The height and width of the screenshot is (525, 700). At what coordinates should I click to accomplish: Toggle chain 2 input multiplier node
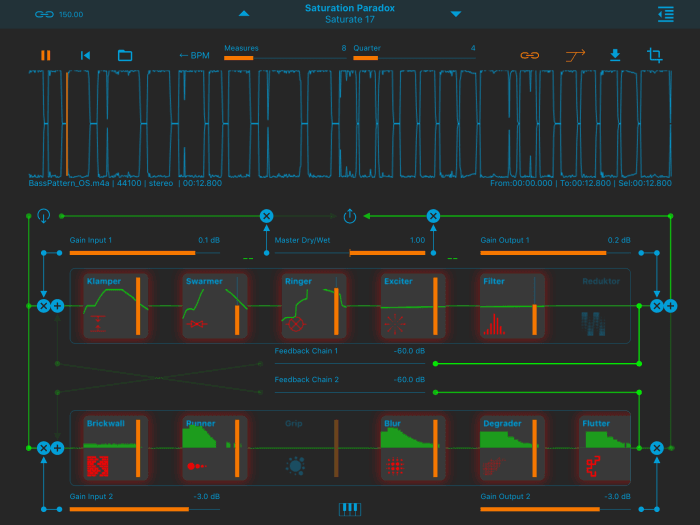pos(43,448)
